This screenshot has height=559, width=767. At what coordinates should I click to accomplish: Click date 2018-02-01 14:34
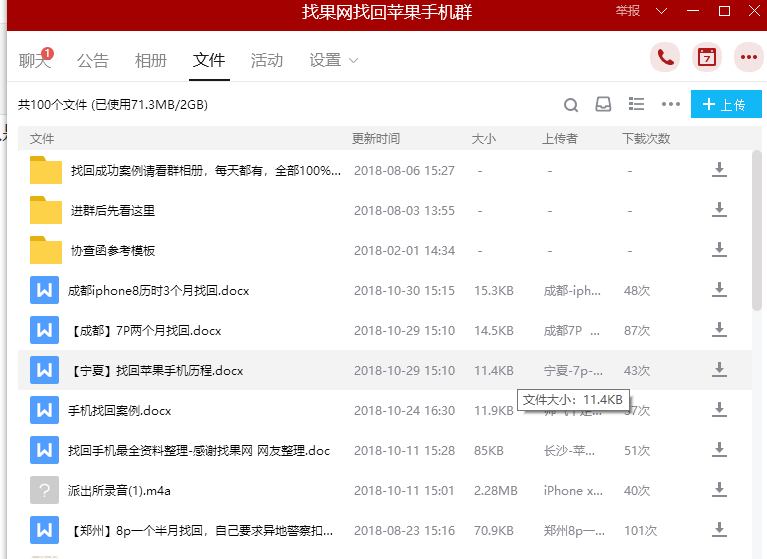coord(404,250)
